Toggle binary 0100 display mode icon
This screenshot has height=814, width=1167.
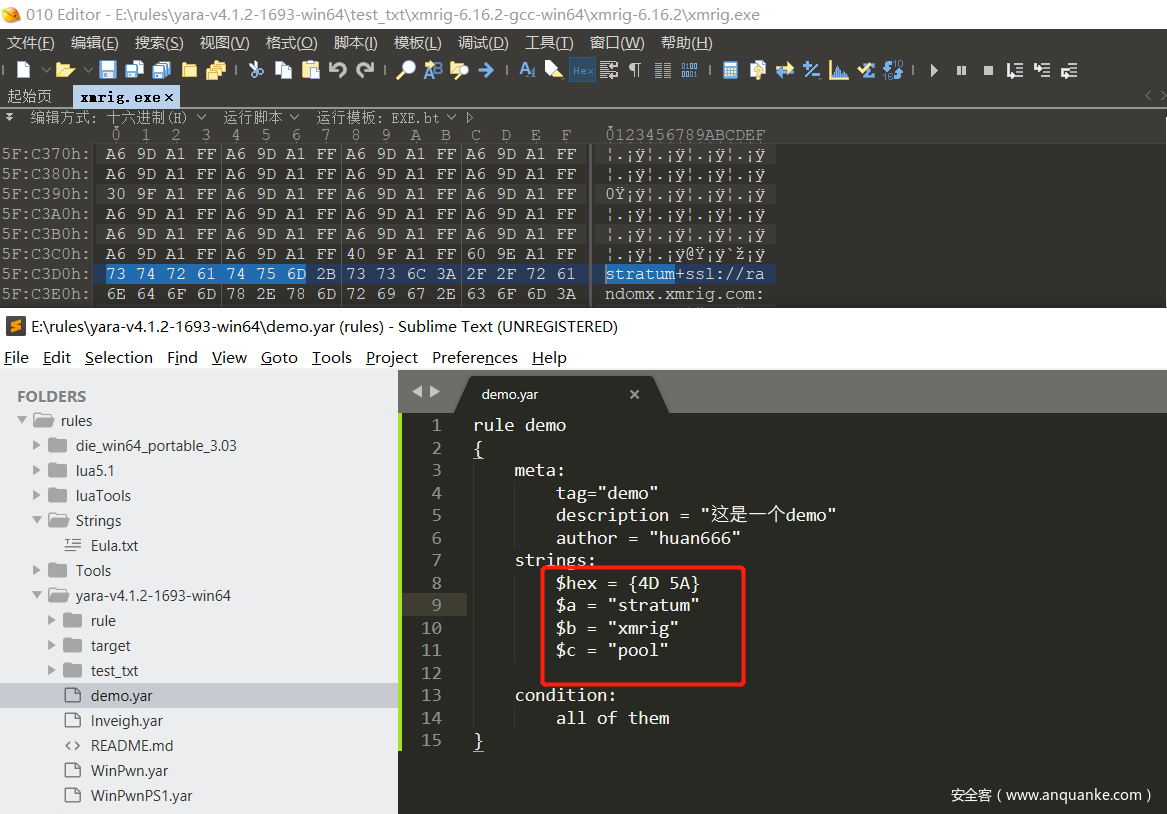[690, 70]
